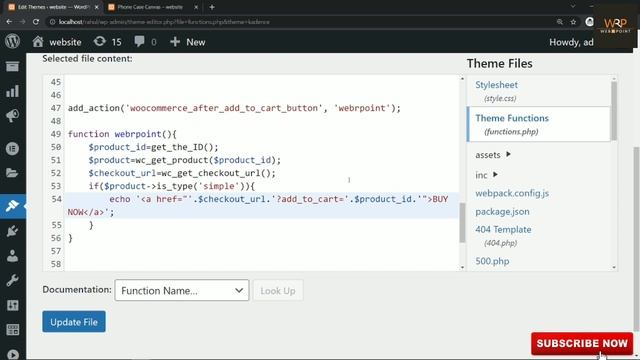Open the grid blocks sidebar icon

(12, 330)
